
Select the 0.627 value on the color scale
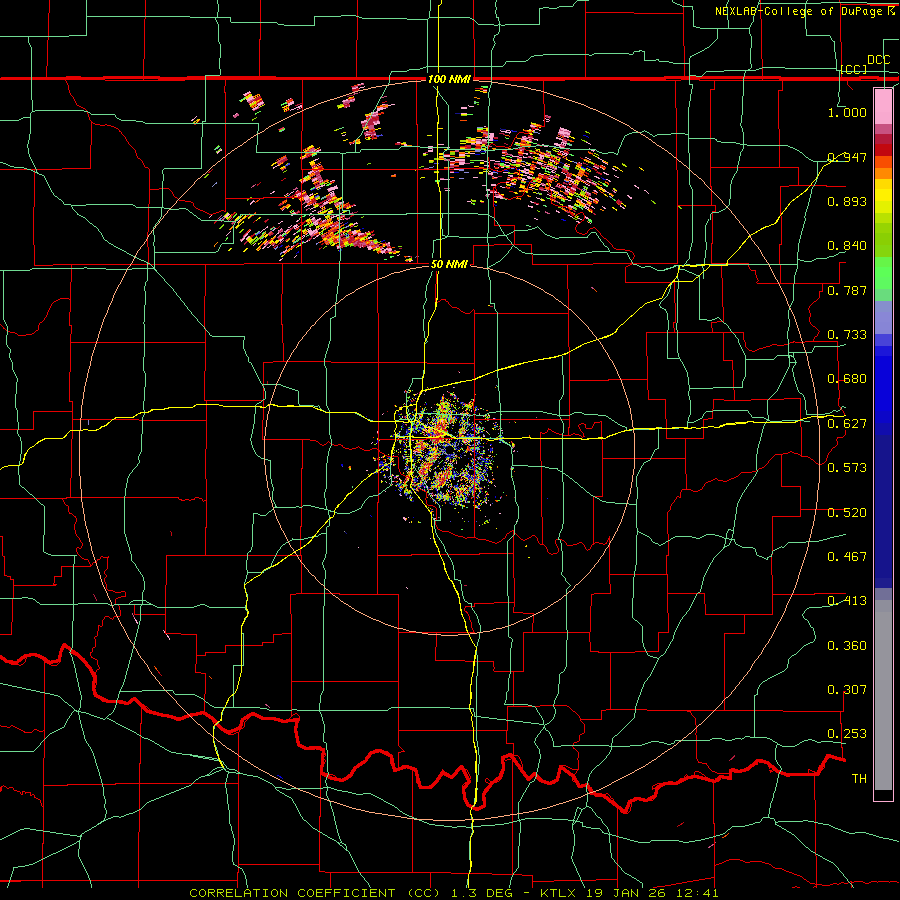click(847, 424)
